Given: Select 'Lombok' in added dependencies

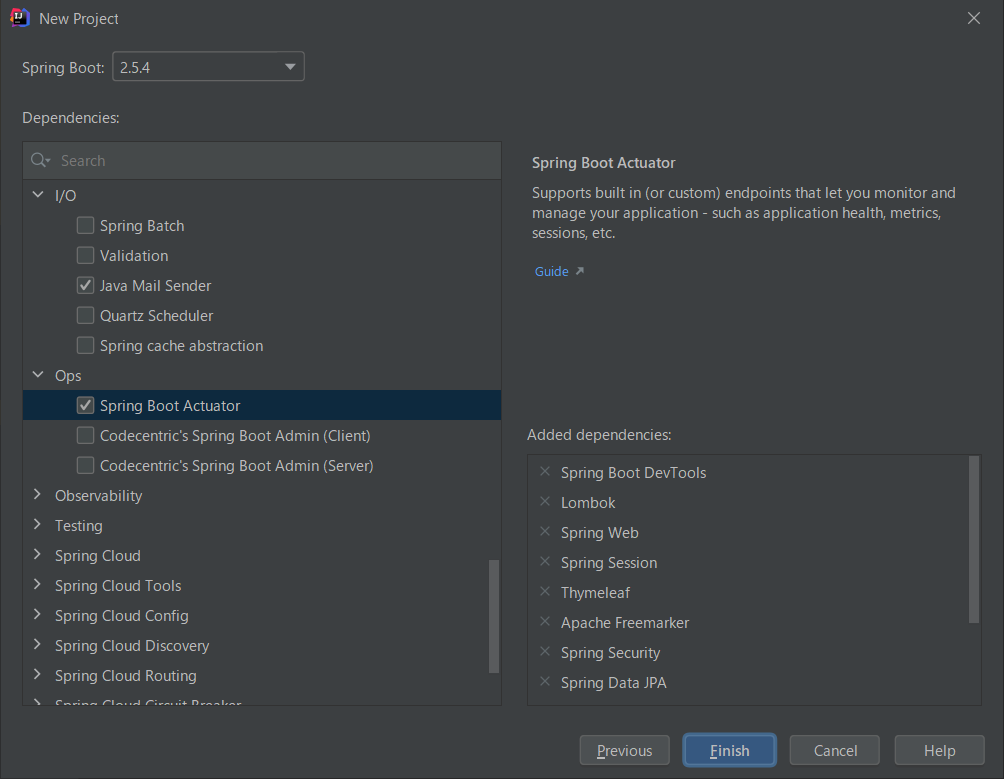Looking at the screenshot, I should coord(588,502).
